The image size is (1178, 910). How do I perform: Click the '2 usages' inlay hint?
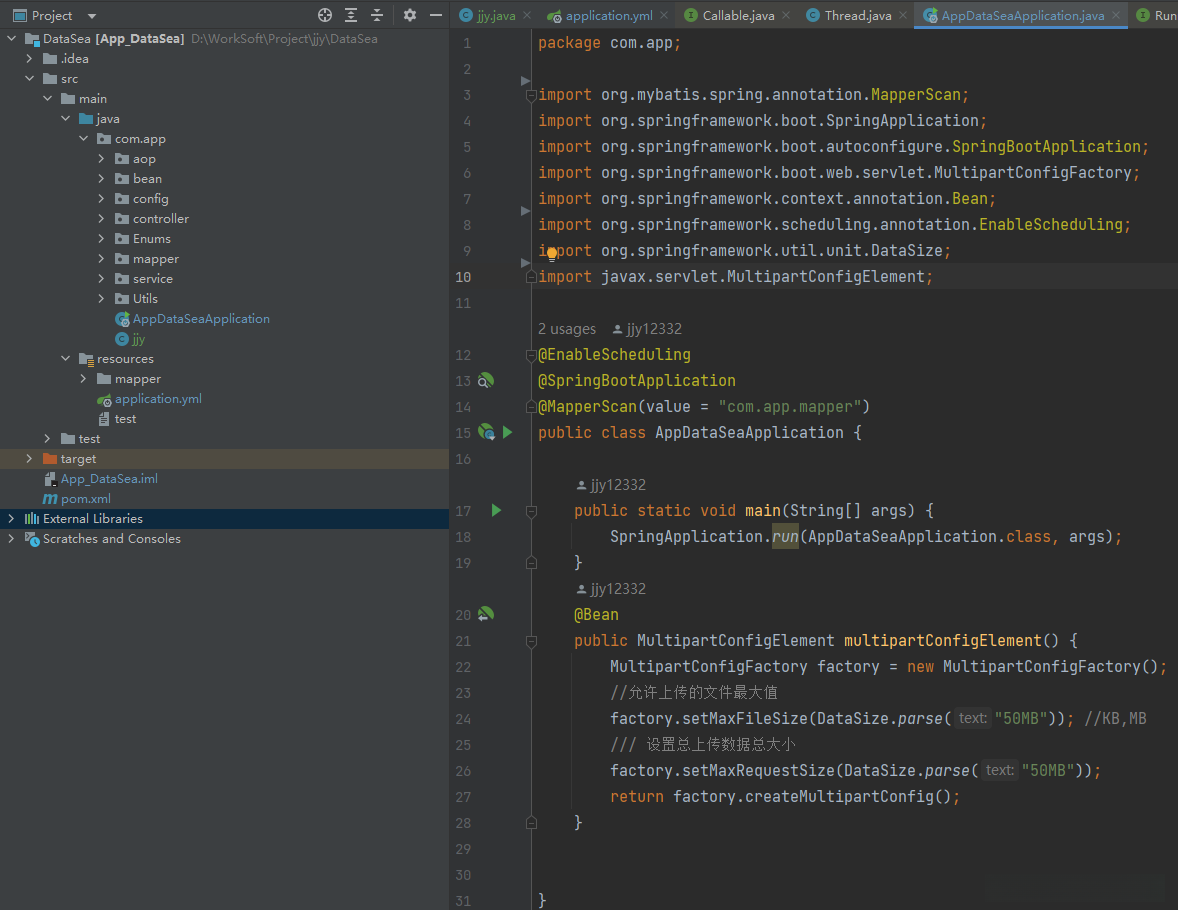coord(566,329)
